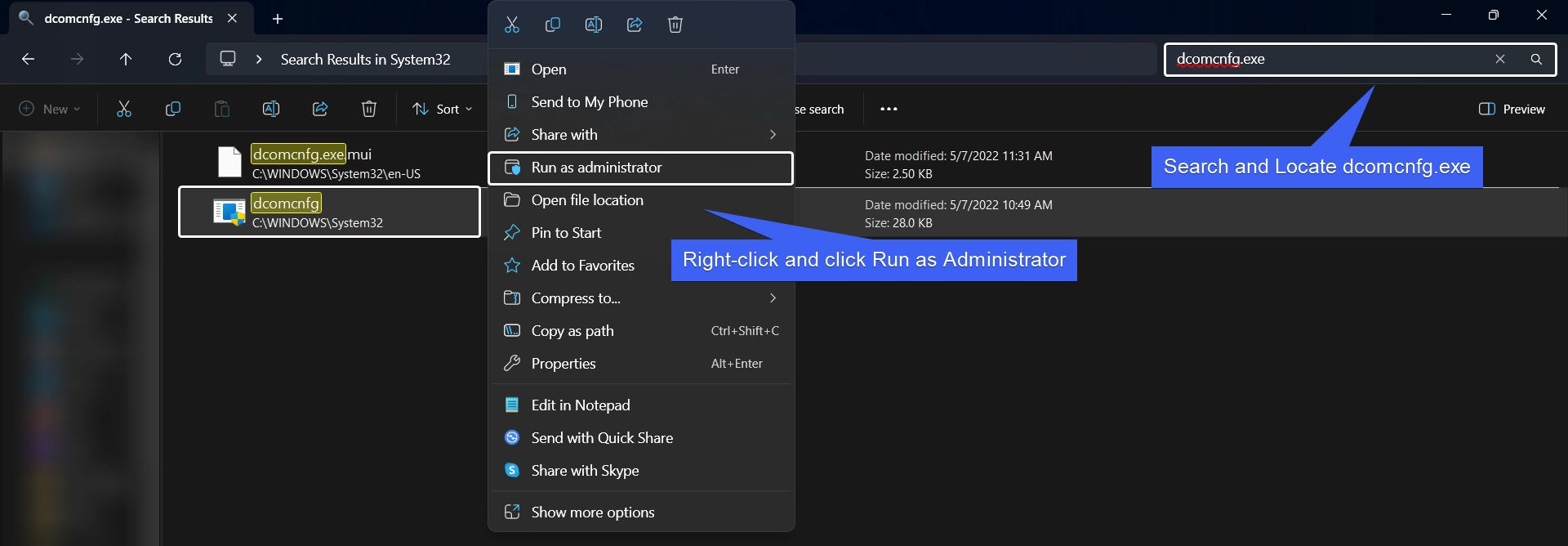Screen dimensions: 1568x546
Task: Toggle the Preview pane
Action: 1512,109
